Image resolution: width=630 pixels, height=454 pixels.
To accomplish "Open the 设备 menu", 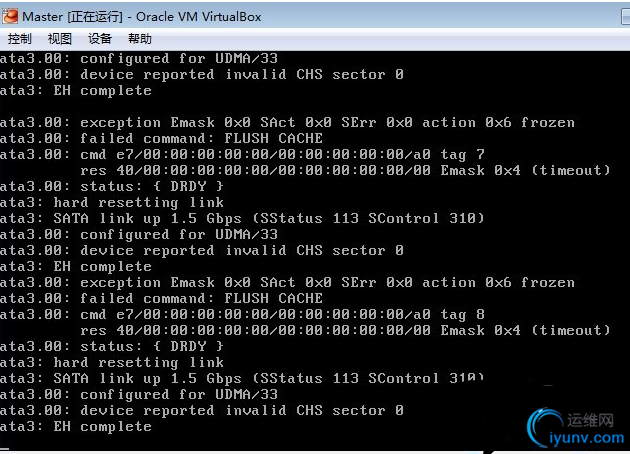I will (x=100, y=39).
